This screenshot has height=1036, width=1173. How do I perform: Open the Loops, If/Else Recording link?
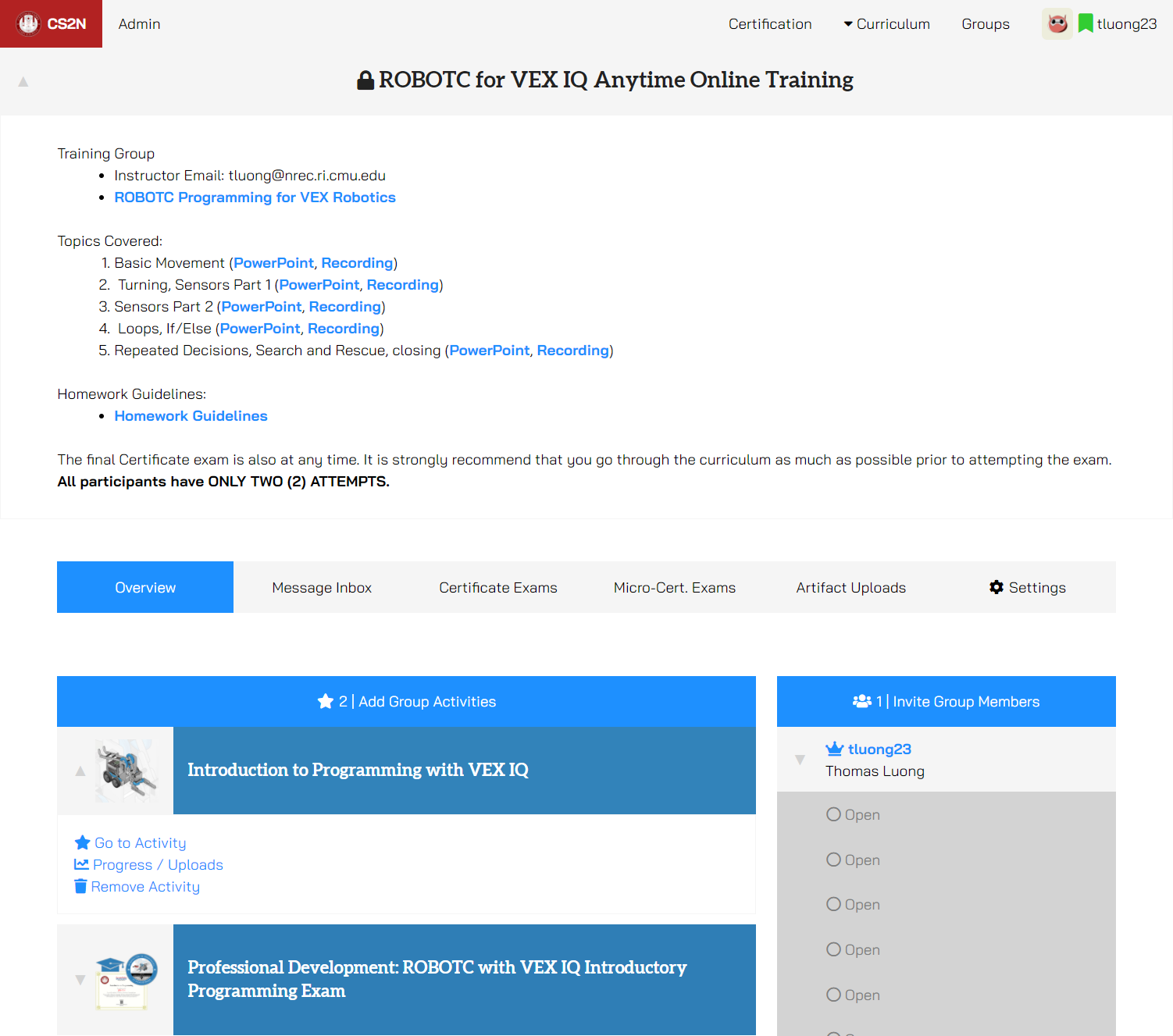pyautogui.click(x=343, y=329)
